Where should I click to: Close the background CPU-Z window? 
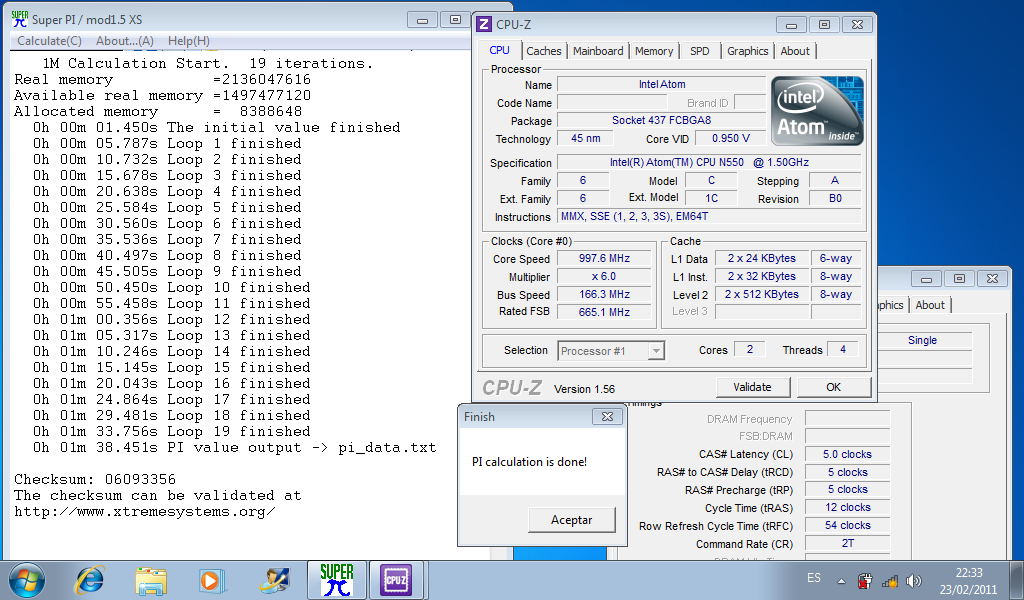[992, 279]
